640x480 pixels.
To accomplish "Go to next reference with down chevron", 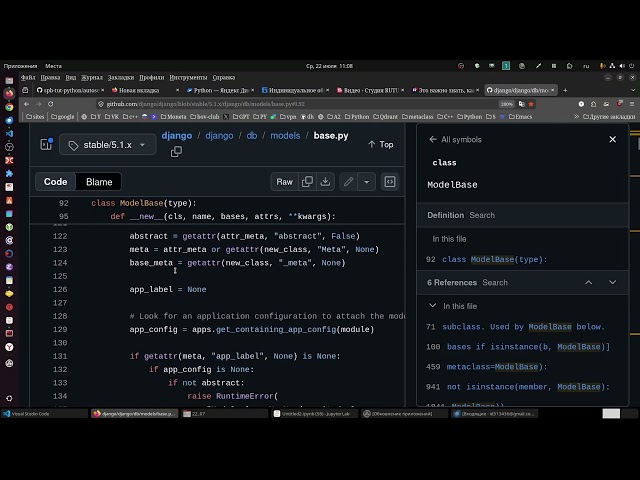I will [613, 282].
